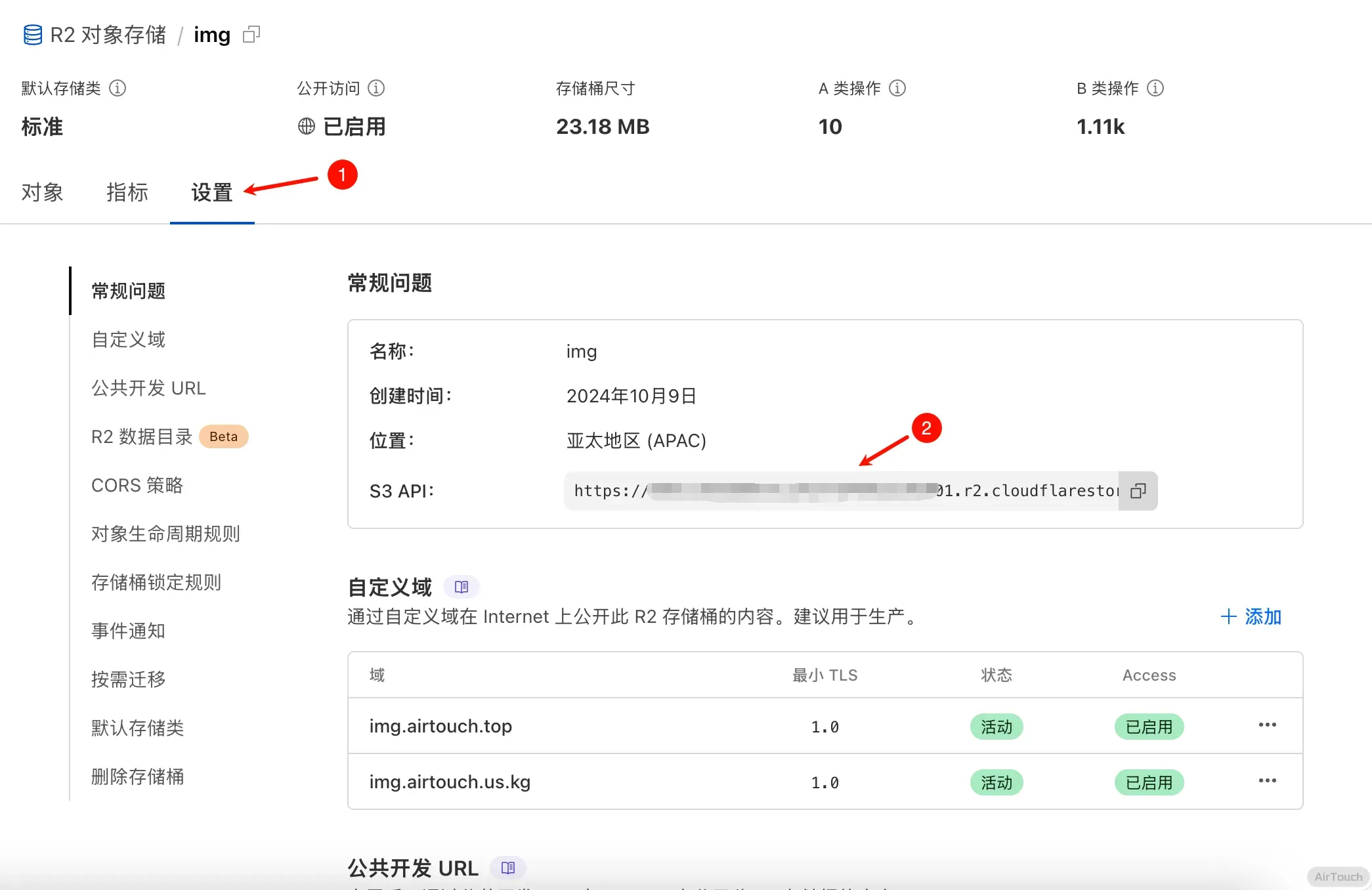Copy the img bucket name icon
The width and height of the screenshot is (1372, 890).
pyautogui.click(x=251, y=34)
